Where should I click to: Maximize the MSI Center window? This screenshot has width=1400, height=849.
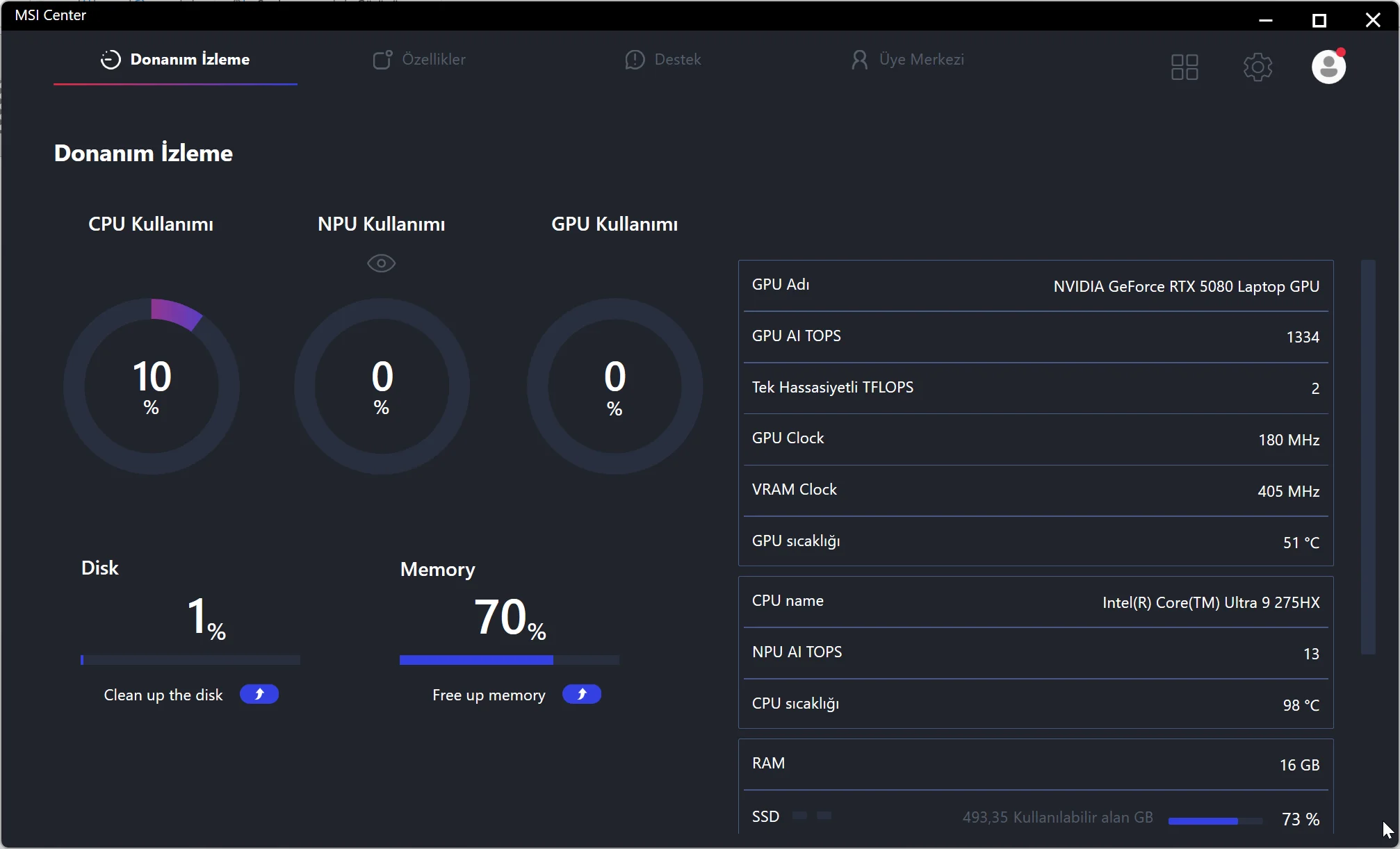pyautogui.click(x=1319, y=20)
